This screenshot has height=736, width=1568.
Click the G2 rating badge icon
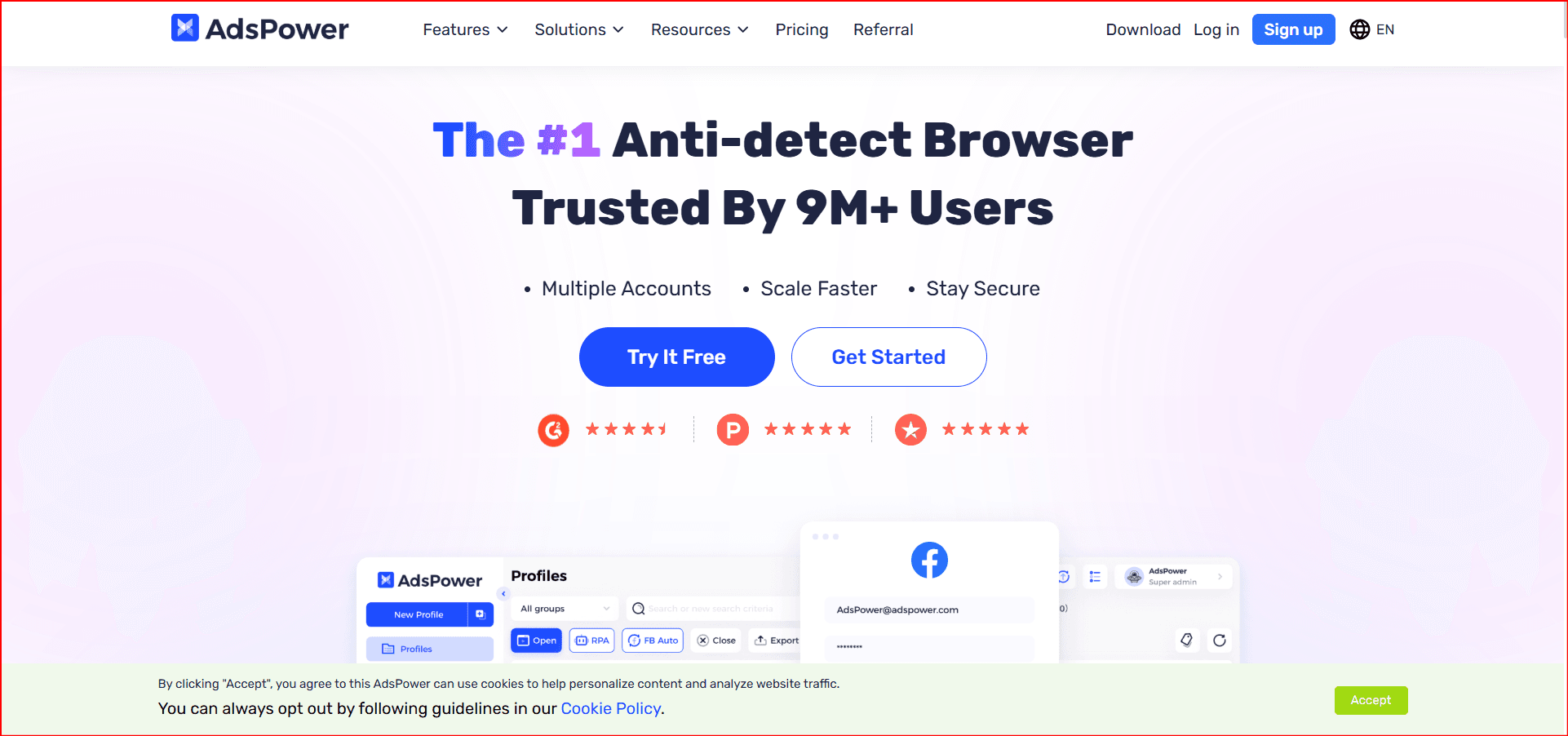553,430
